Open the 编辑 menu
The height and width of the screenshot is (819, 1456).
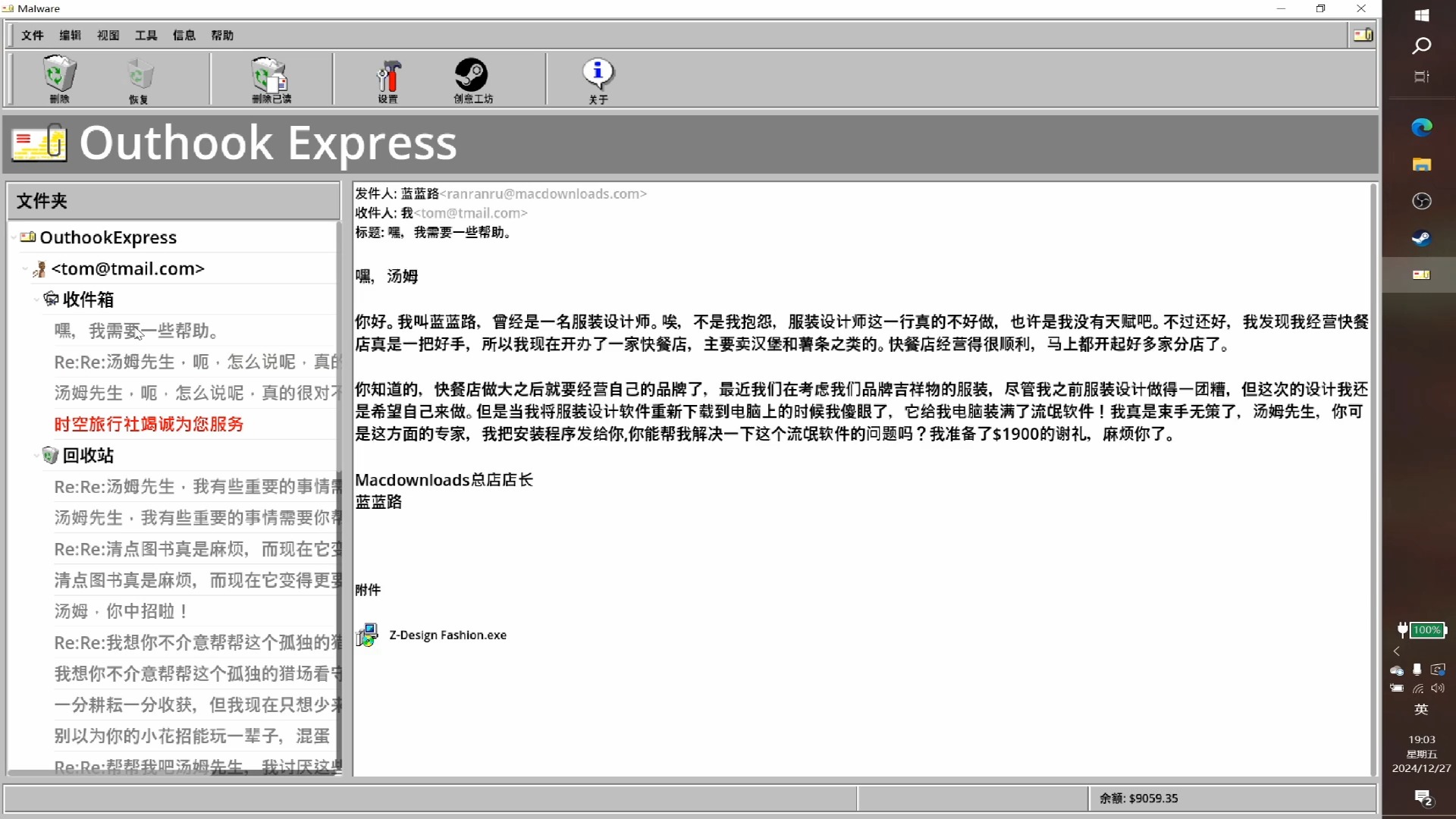[71, 35]
